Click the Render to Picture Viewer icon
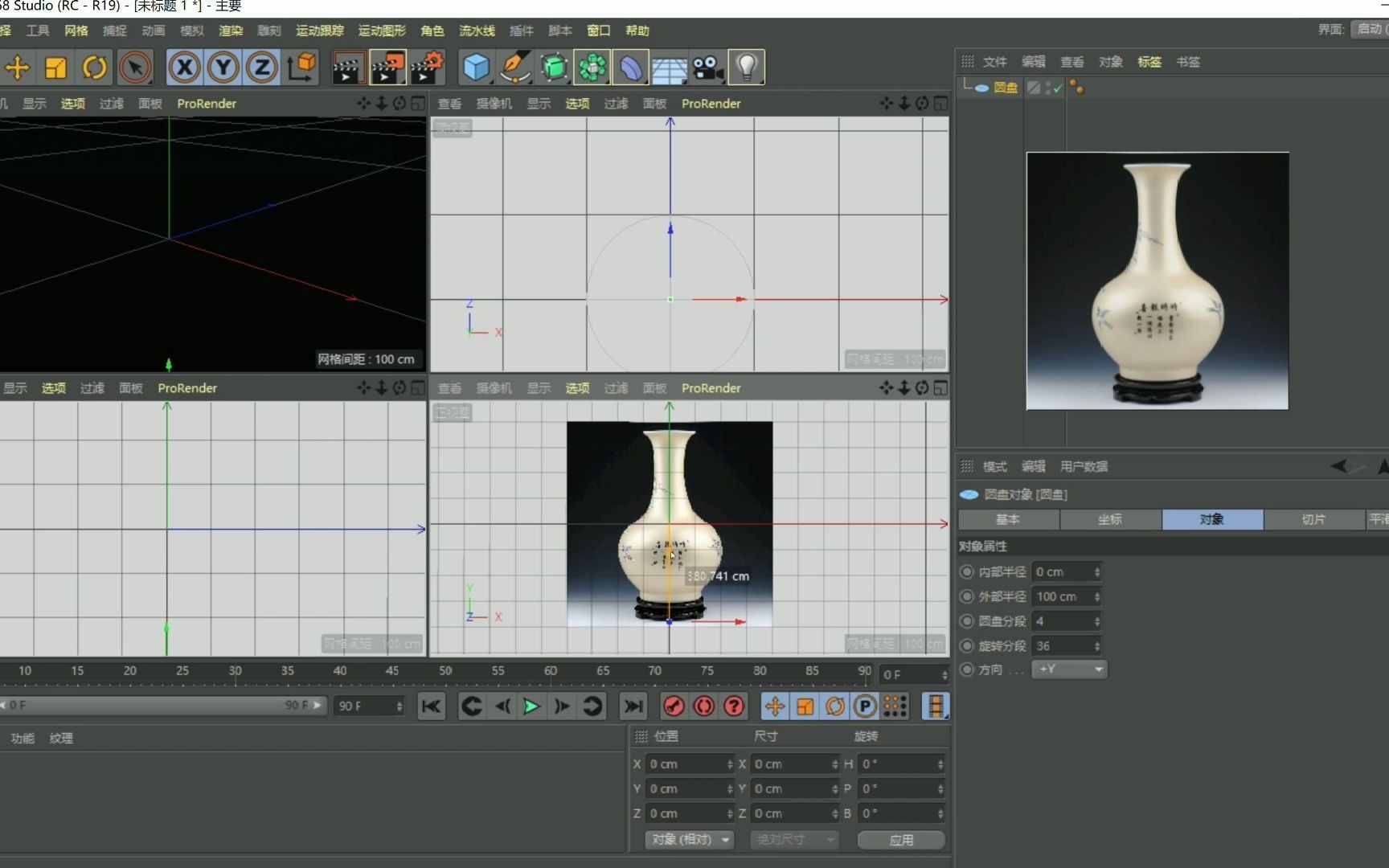The image size is (1389, 868). [x=387, y=68]
